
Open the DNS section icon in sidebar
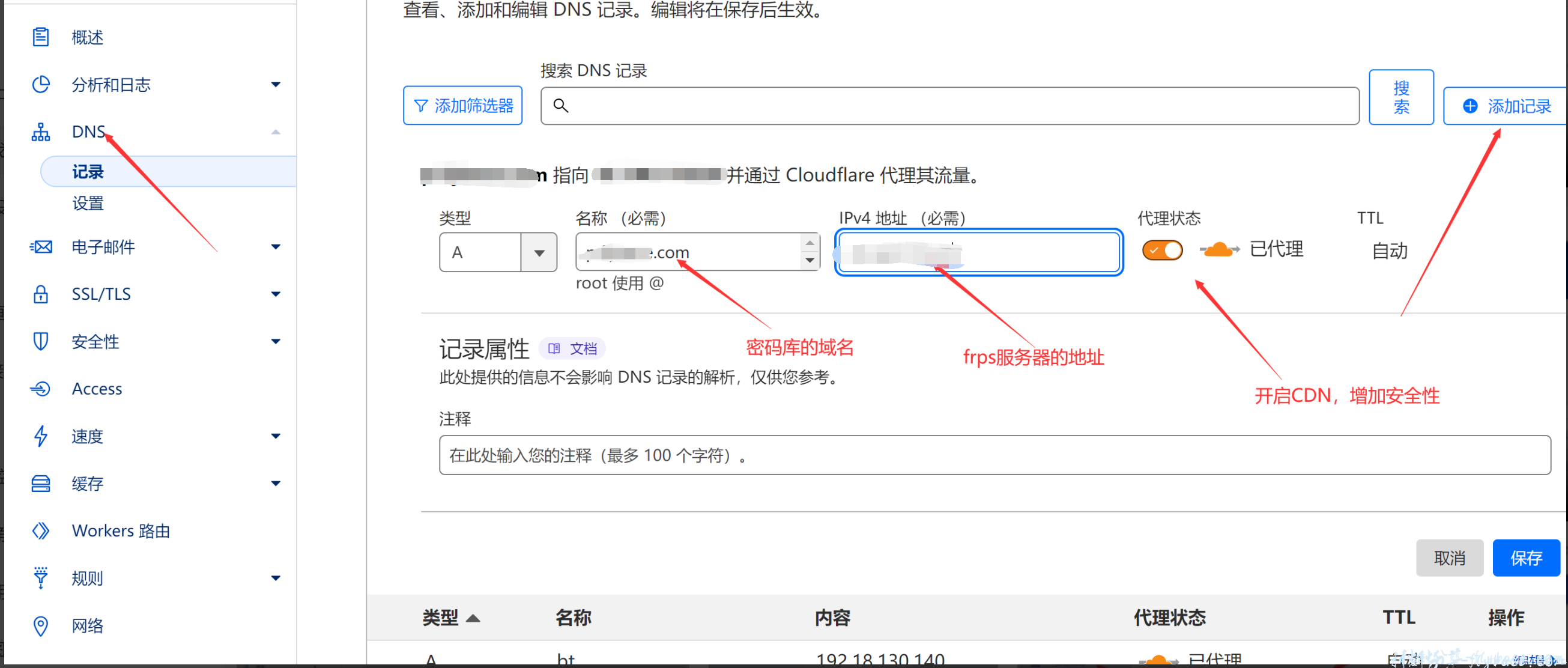tap(40, 131)
